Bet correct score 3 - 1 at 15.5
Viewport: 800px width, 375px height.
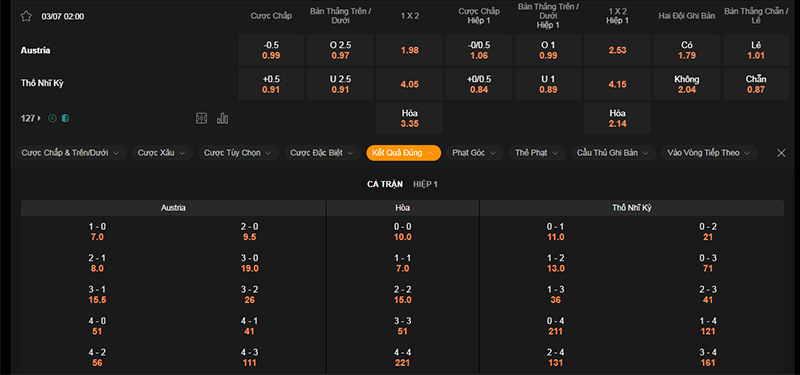(x=97, y=294)
